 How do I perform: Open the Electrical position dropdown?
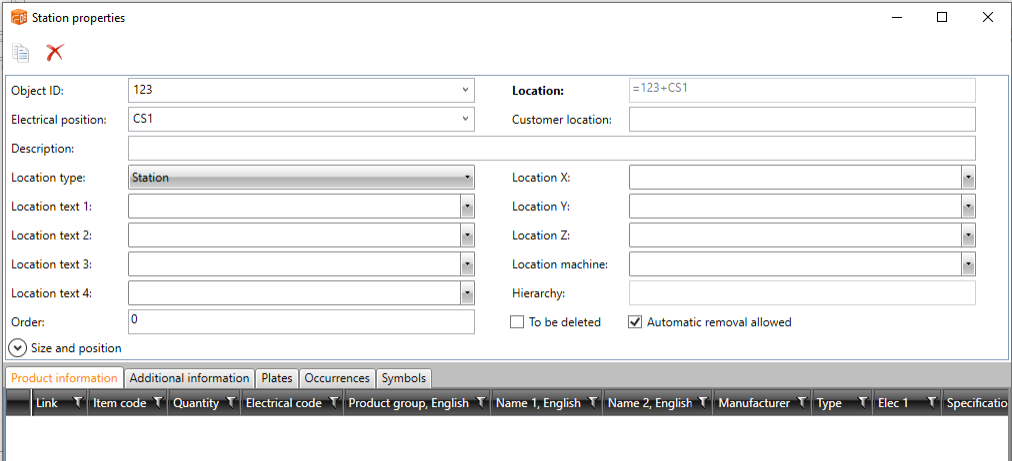tap(465, 120)
